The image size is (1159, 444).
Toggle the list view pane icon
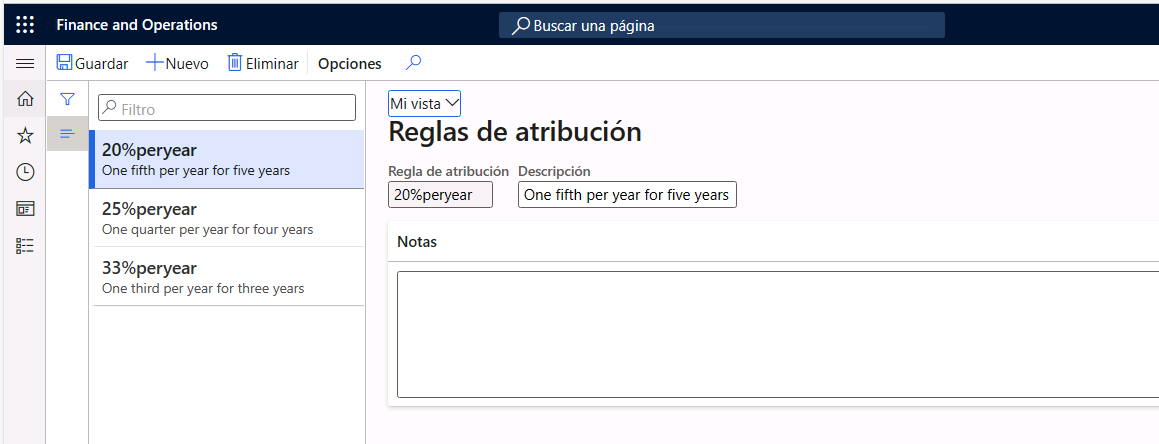click(x=67, y=134)
